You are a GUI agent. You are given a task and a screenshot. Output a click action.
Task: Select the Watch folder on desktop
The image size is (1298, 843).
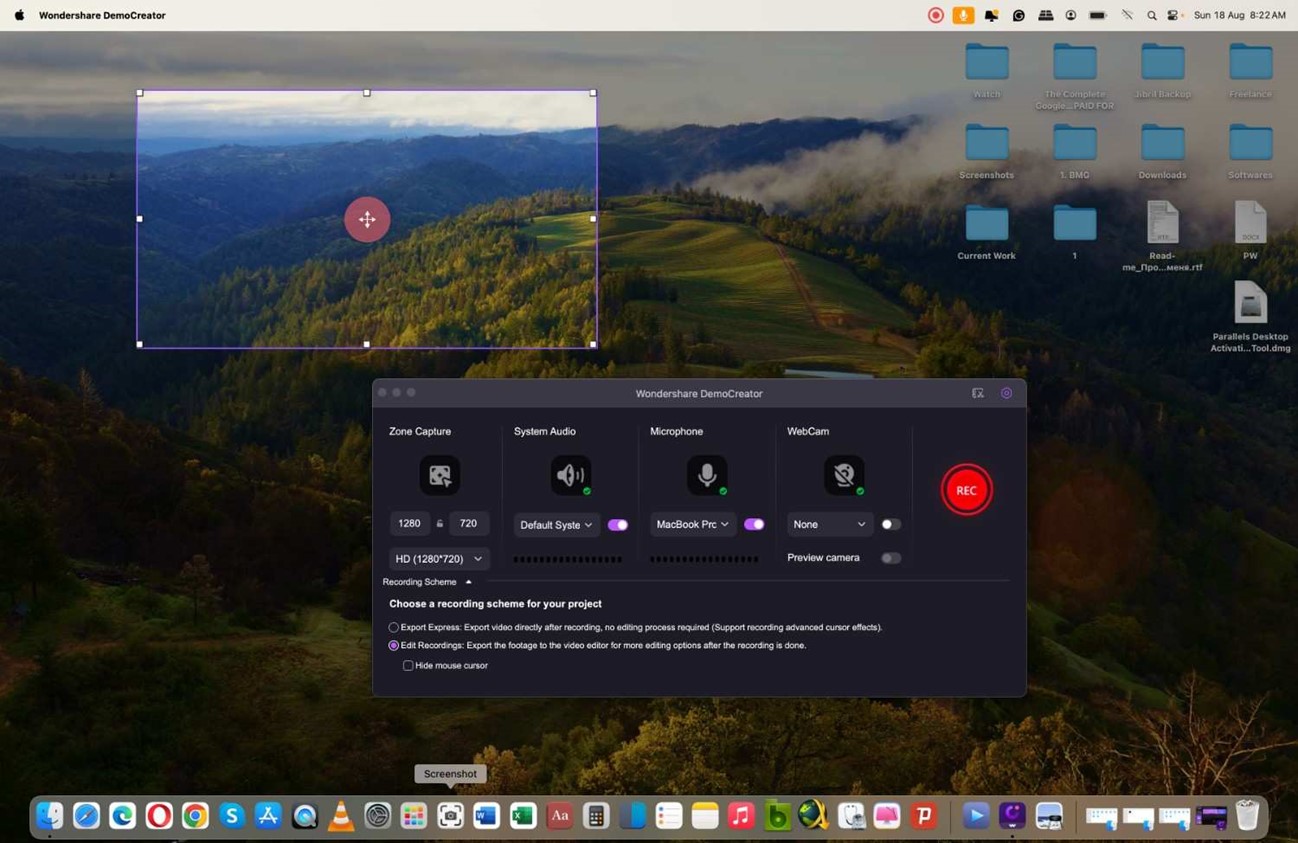[987, 71]
